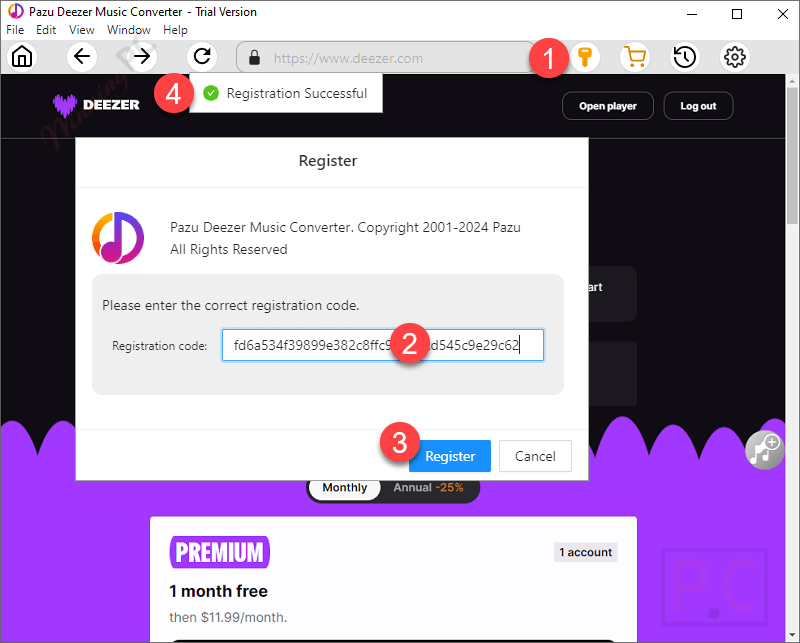Click the blue Register button

(450, 456)
